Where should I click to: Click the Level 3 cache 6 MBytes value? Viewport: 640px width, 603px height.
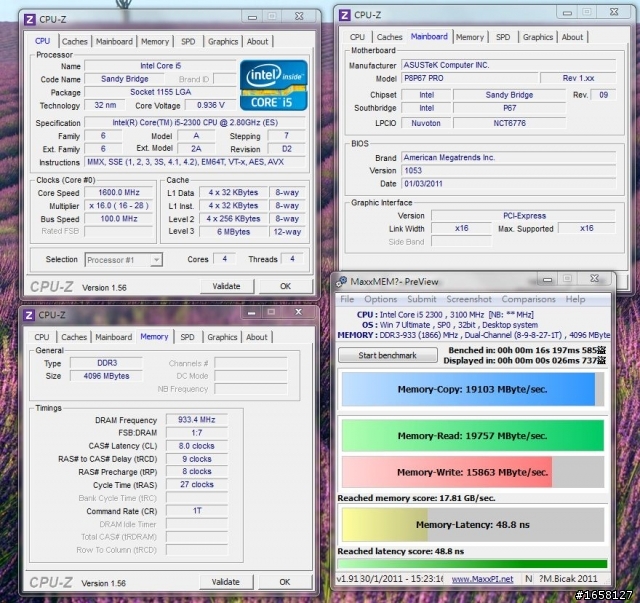(x=233, y=232)
